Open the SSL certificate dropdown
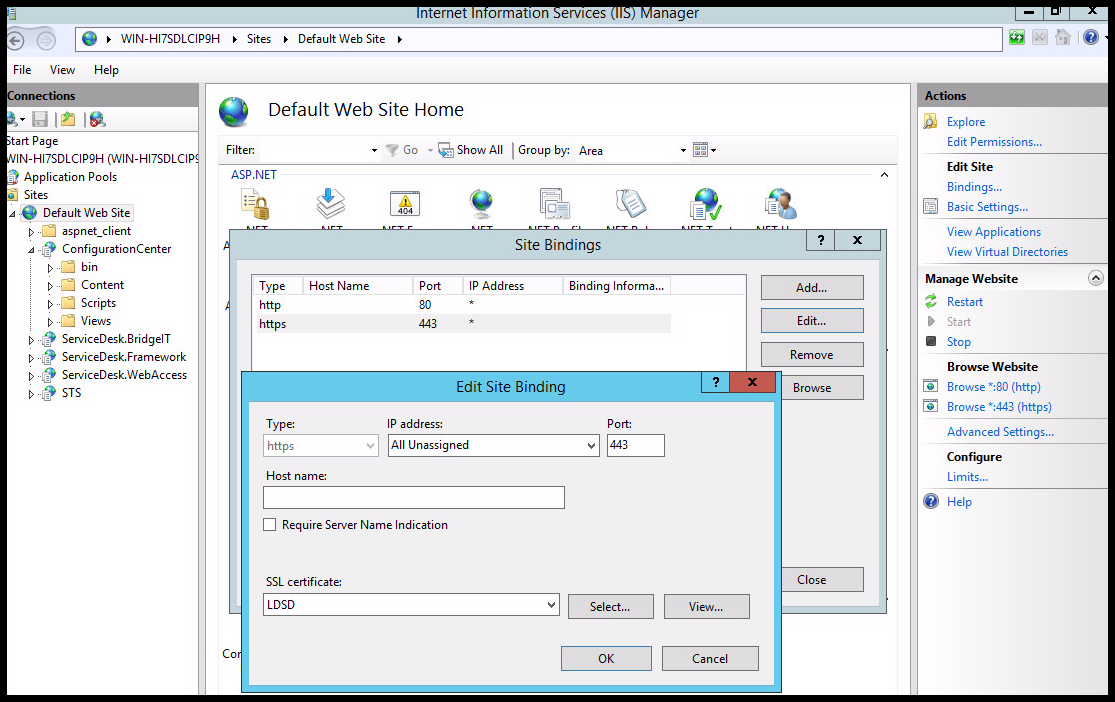This screenshot has height=702, width=1115. pos(550,606)
